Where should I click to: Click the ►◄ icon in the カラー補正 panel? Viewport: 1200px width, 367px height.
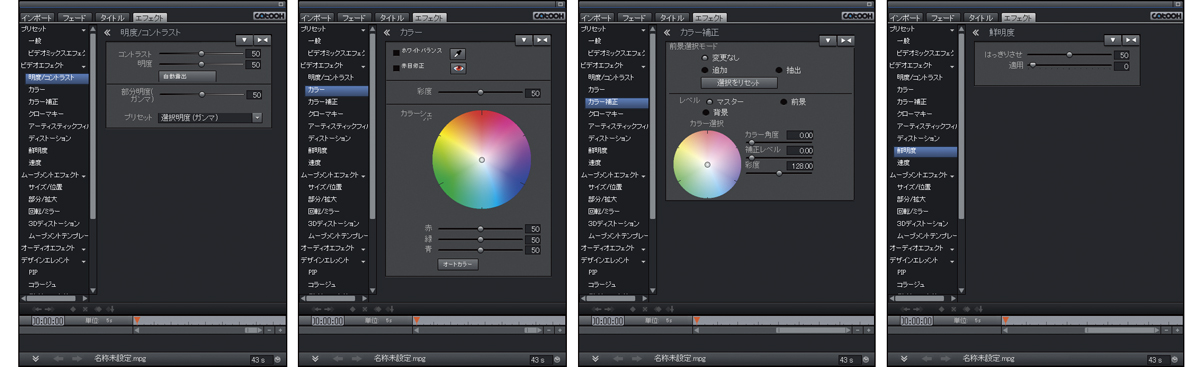click(845, 40)
